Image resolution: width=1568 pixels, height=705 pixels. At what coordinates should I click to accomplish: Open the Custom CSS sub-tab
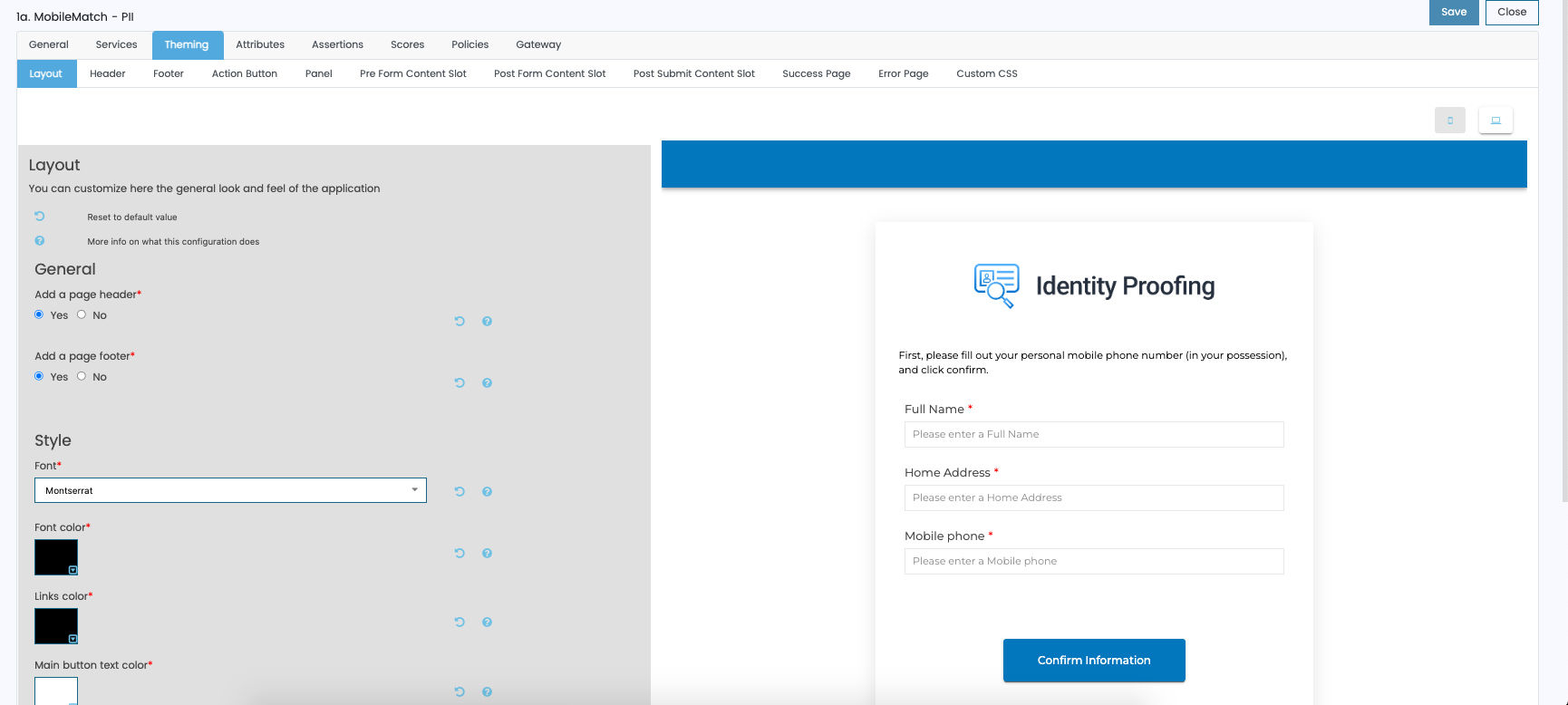click(x=987, y=73)
